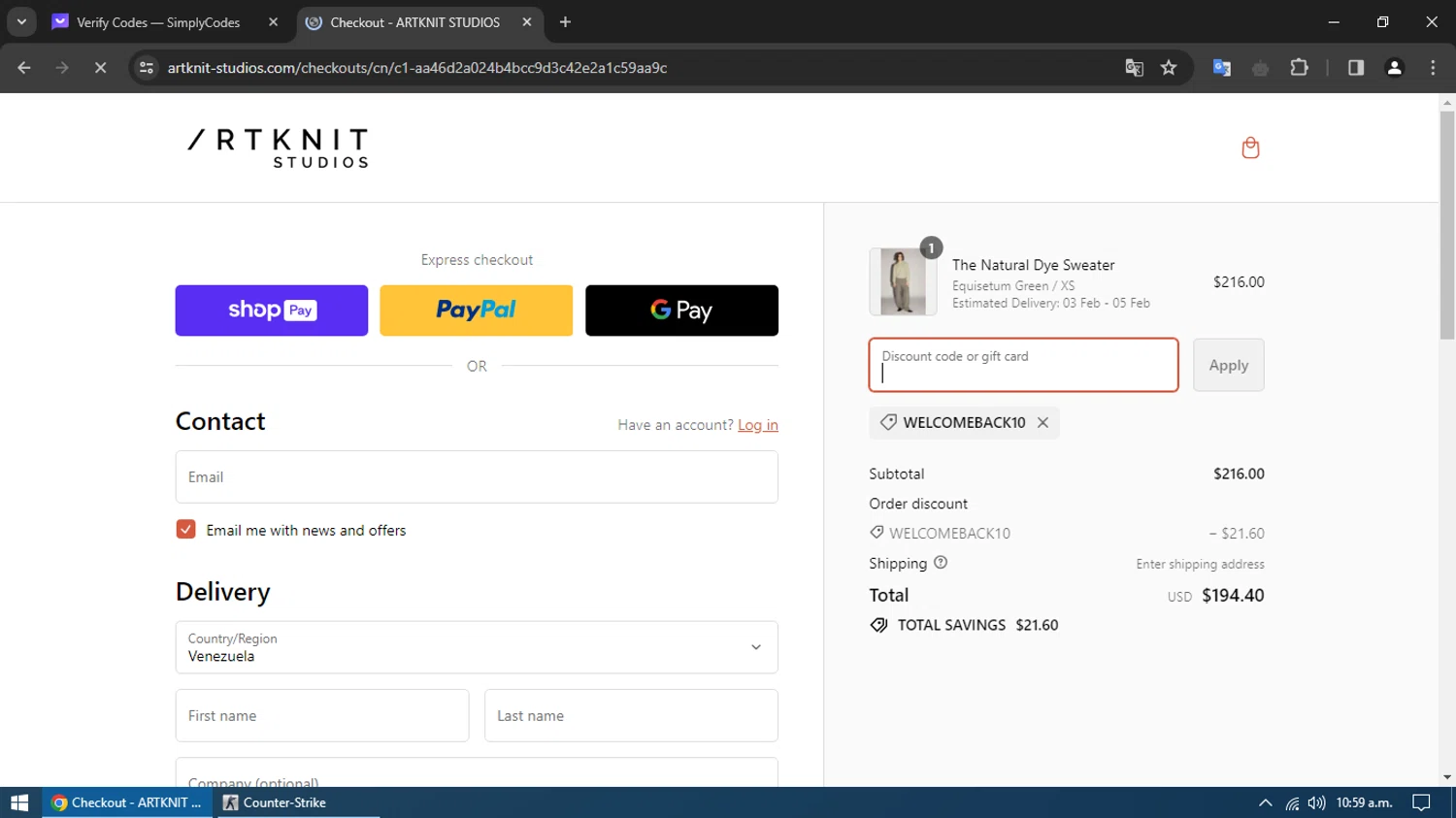The height and width of the screenshot is (818, 1456).
Task: Click the disabled extension icon in toolbar
Action: coord(1260,68)
